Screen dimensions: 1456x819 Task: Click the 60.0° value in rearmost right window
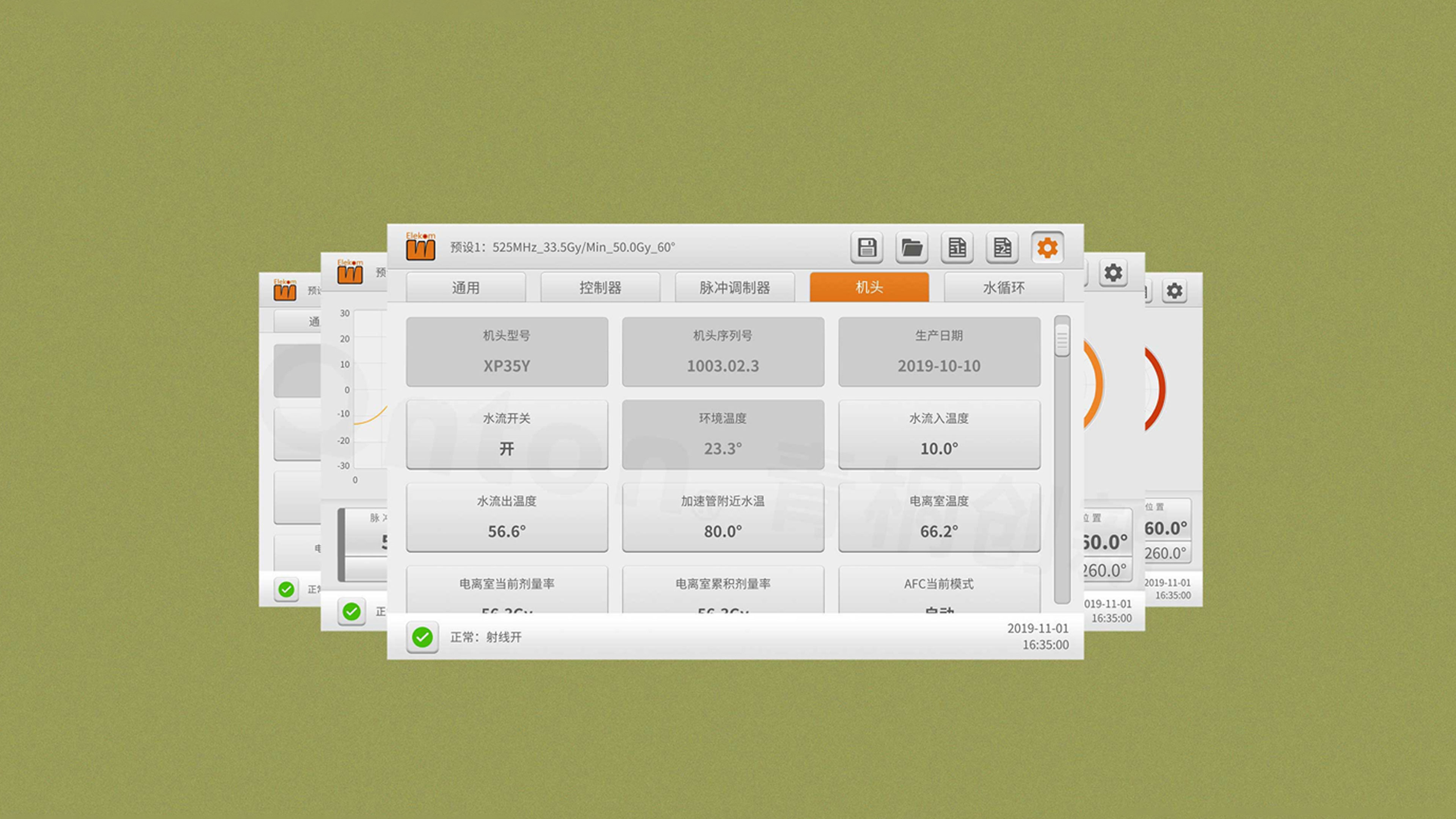(1166, 529)
